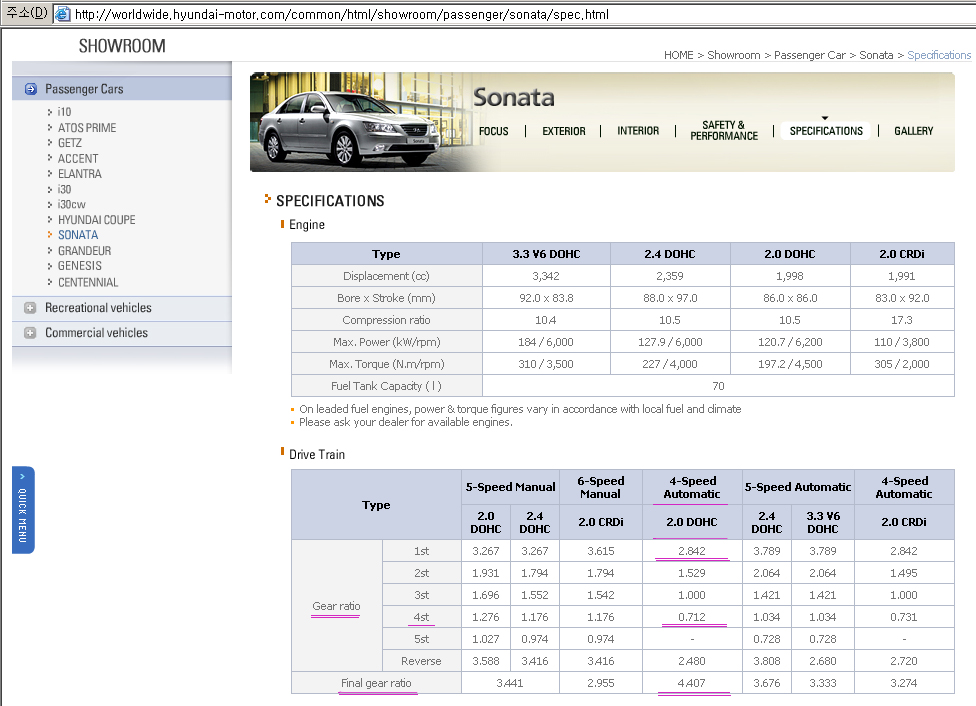Screen dimensions: 976x706
Task: Switch to the EXTERIOR tab
Action: (564, 131)
